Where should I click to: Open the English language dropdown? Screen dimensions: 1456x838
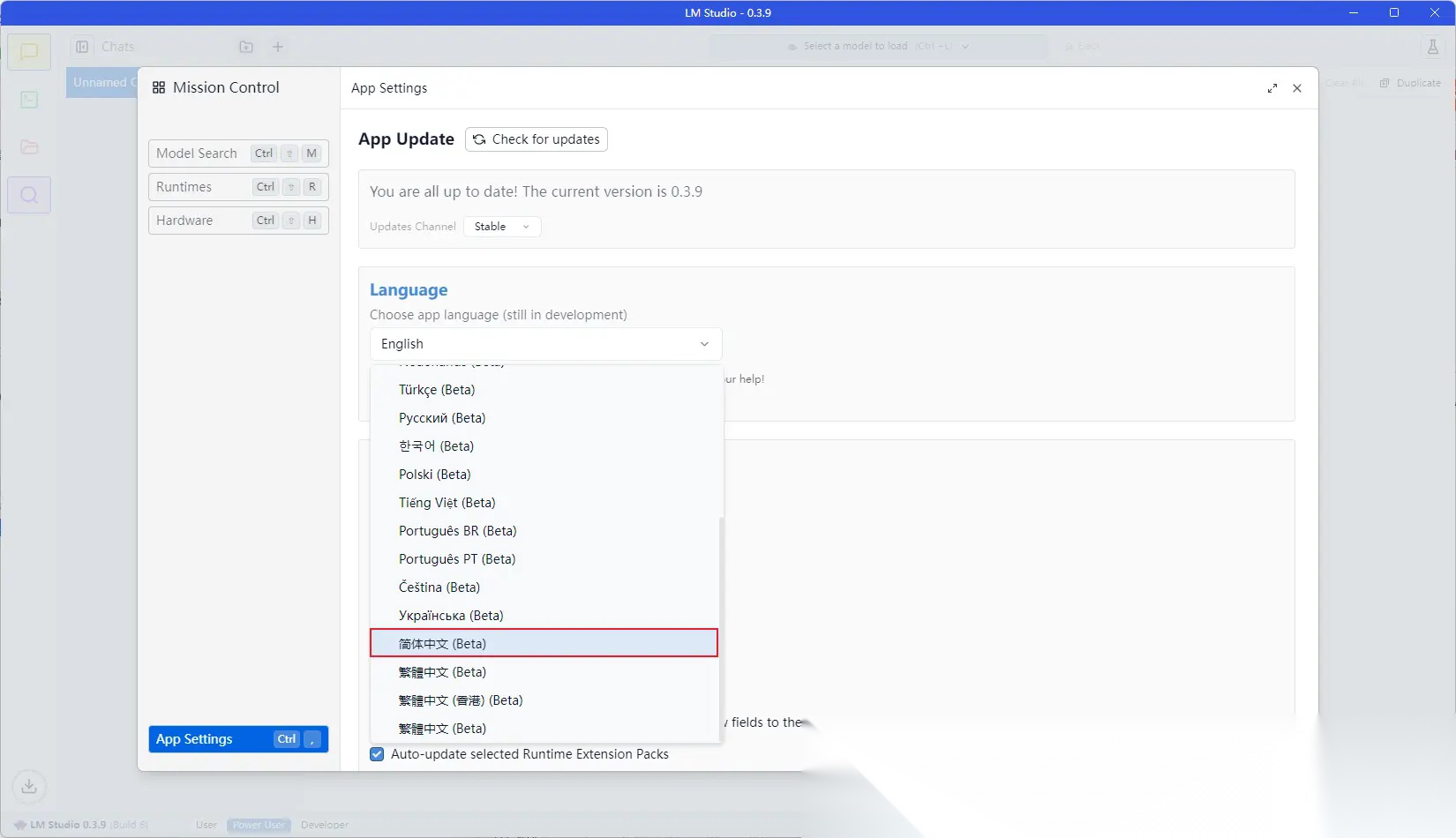[545, 344]
